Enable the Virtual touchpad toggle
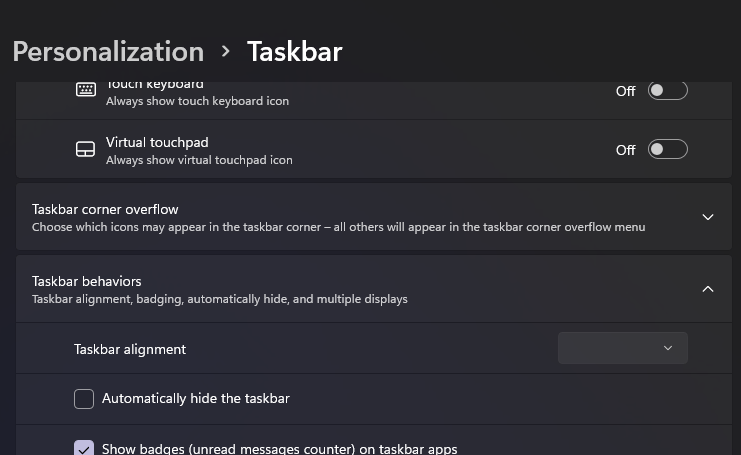 click(x=668, y=150)
